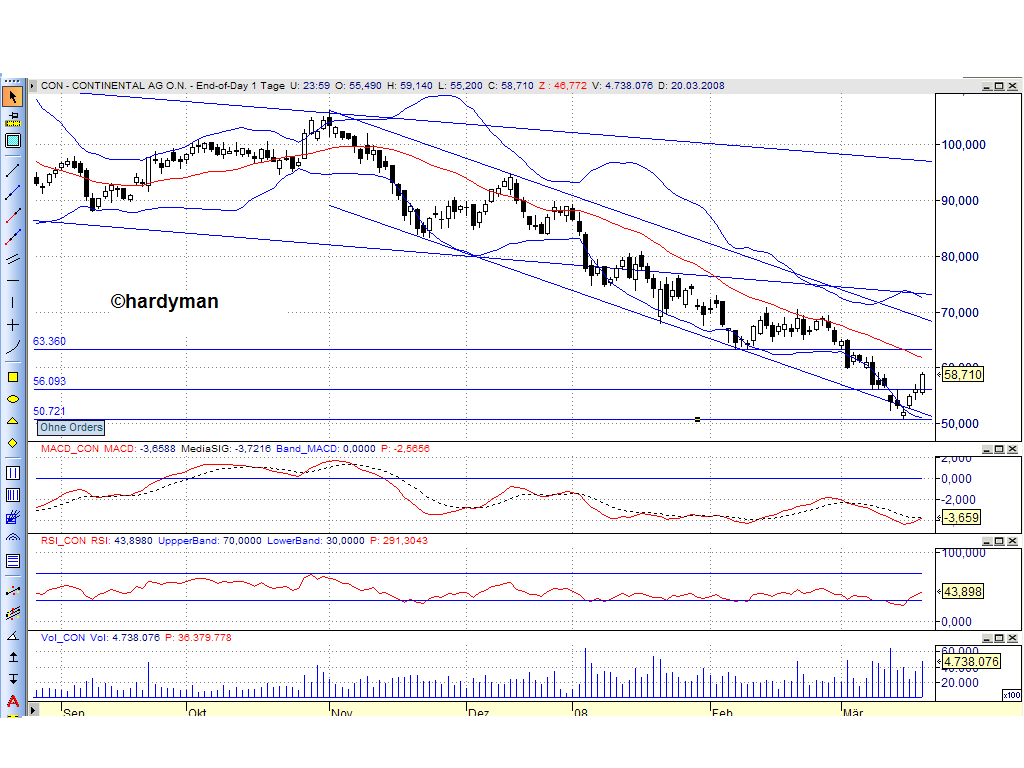This screenshot has height=768, width=1024.
Task: Activate the zoom rectangle tool
Action: point(13,140)
